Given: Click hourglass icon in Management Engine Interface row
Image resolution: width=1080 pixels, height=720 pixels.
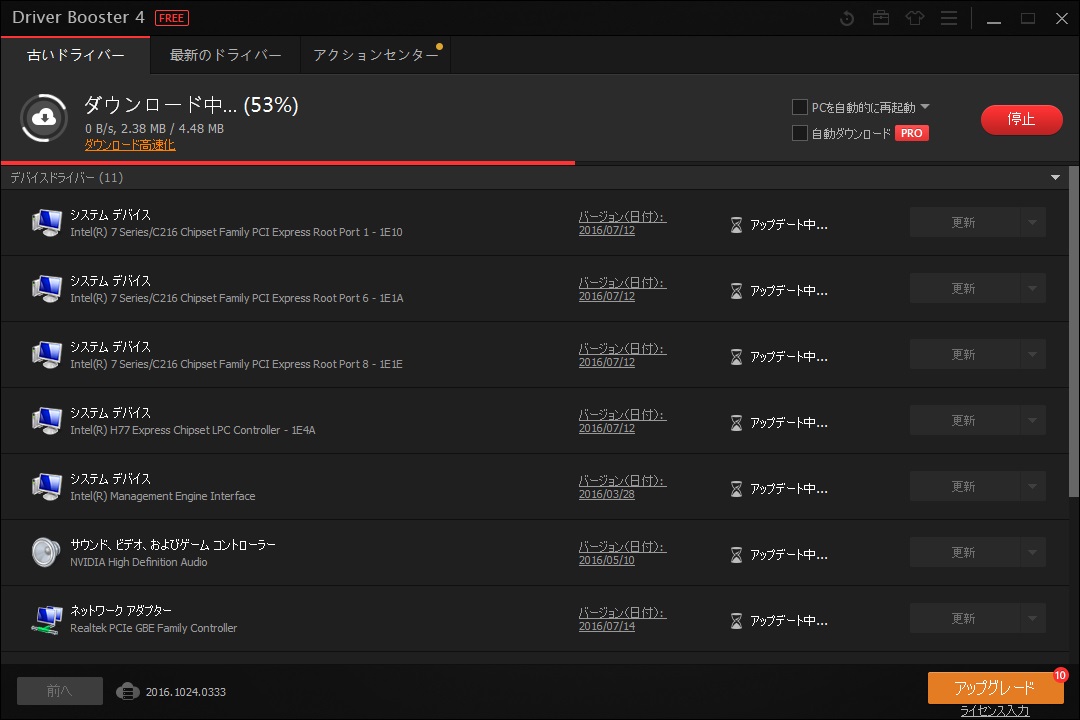Looking at the screenshot, I should pyautogui.click(x=736, y=488).
